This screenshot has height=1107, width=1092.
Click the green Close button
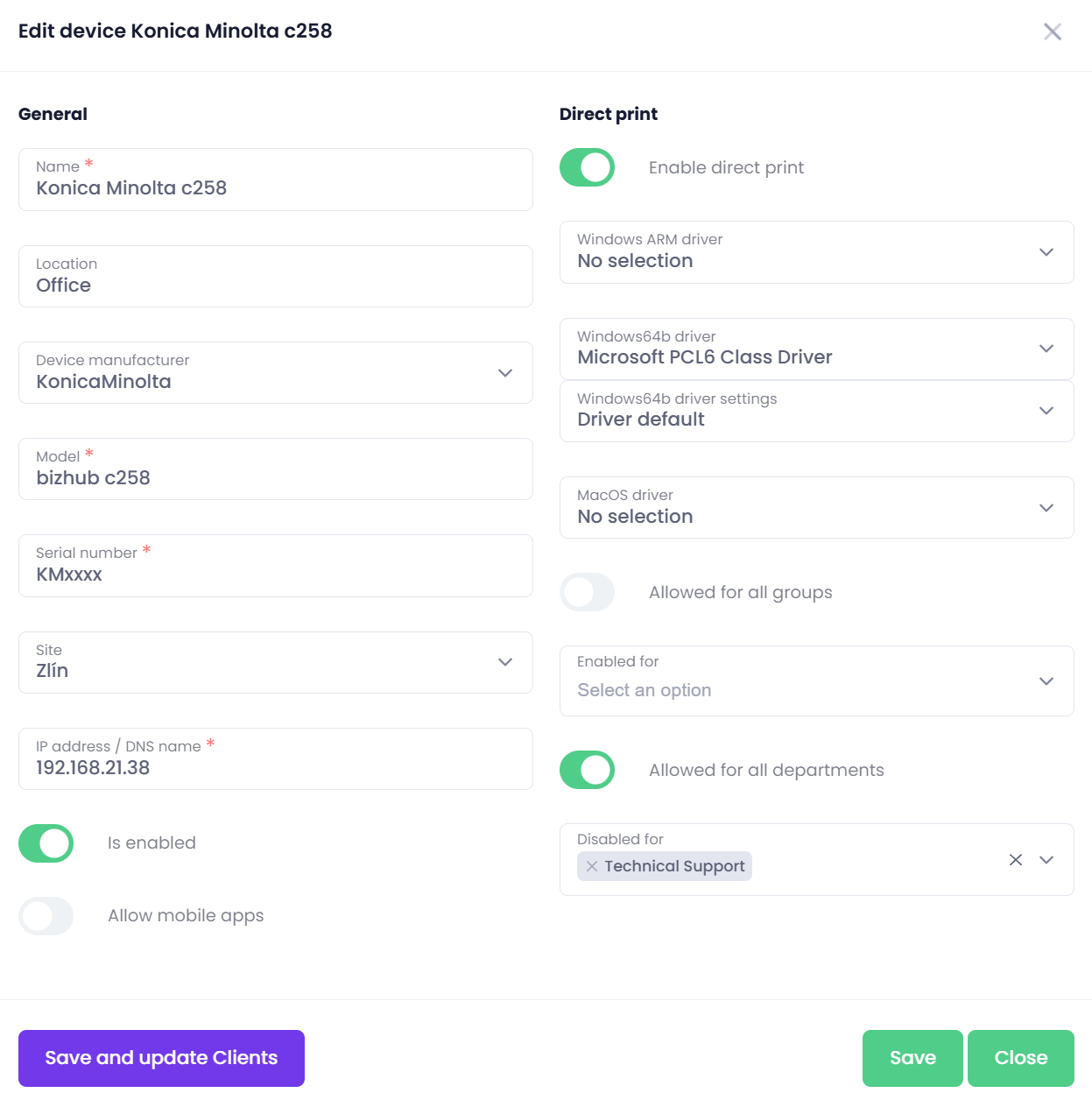1020,1058
